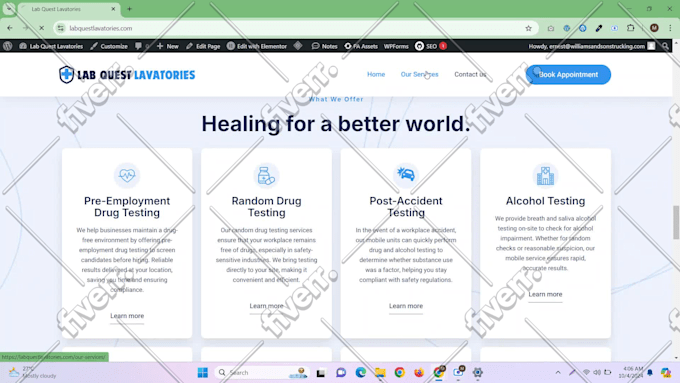Open the Chrome profile avatar M

click(654, 28)
